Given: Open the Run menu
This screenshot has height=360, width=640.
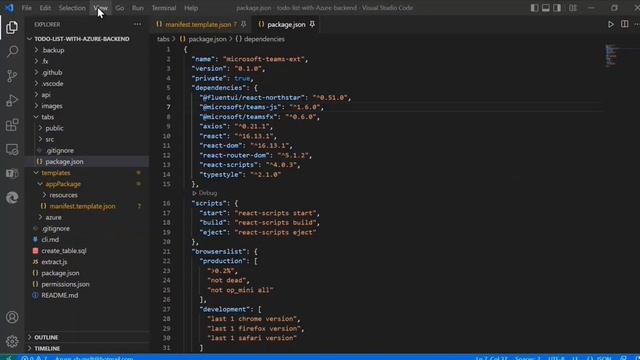Looking at the screenshot, I should pos(138,8).
